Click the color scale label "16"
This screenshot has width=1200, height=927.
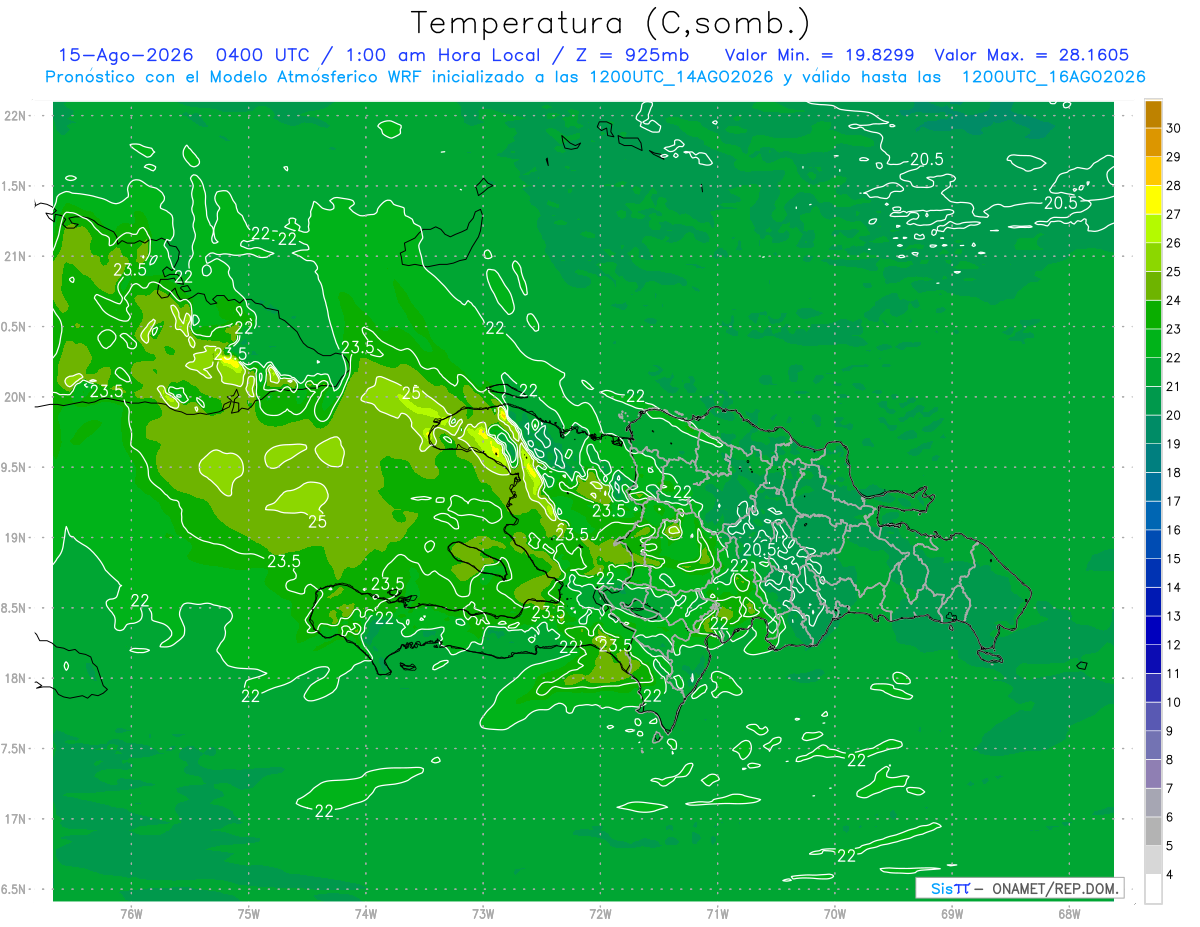click(x=1174, y=530)
